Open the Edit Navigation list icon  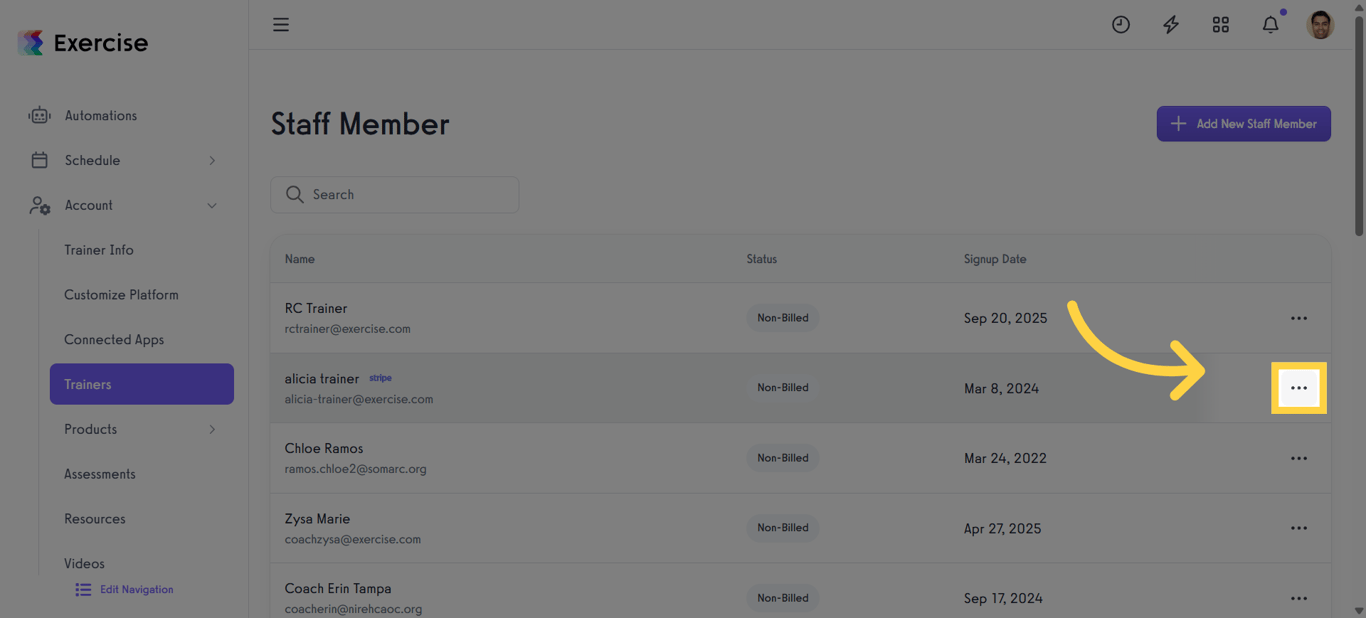click(x=83, y=589)
